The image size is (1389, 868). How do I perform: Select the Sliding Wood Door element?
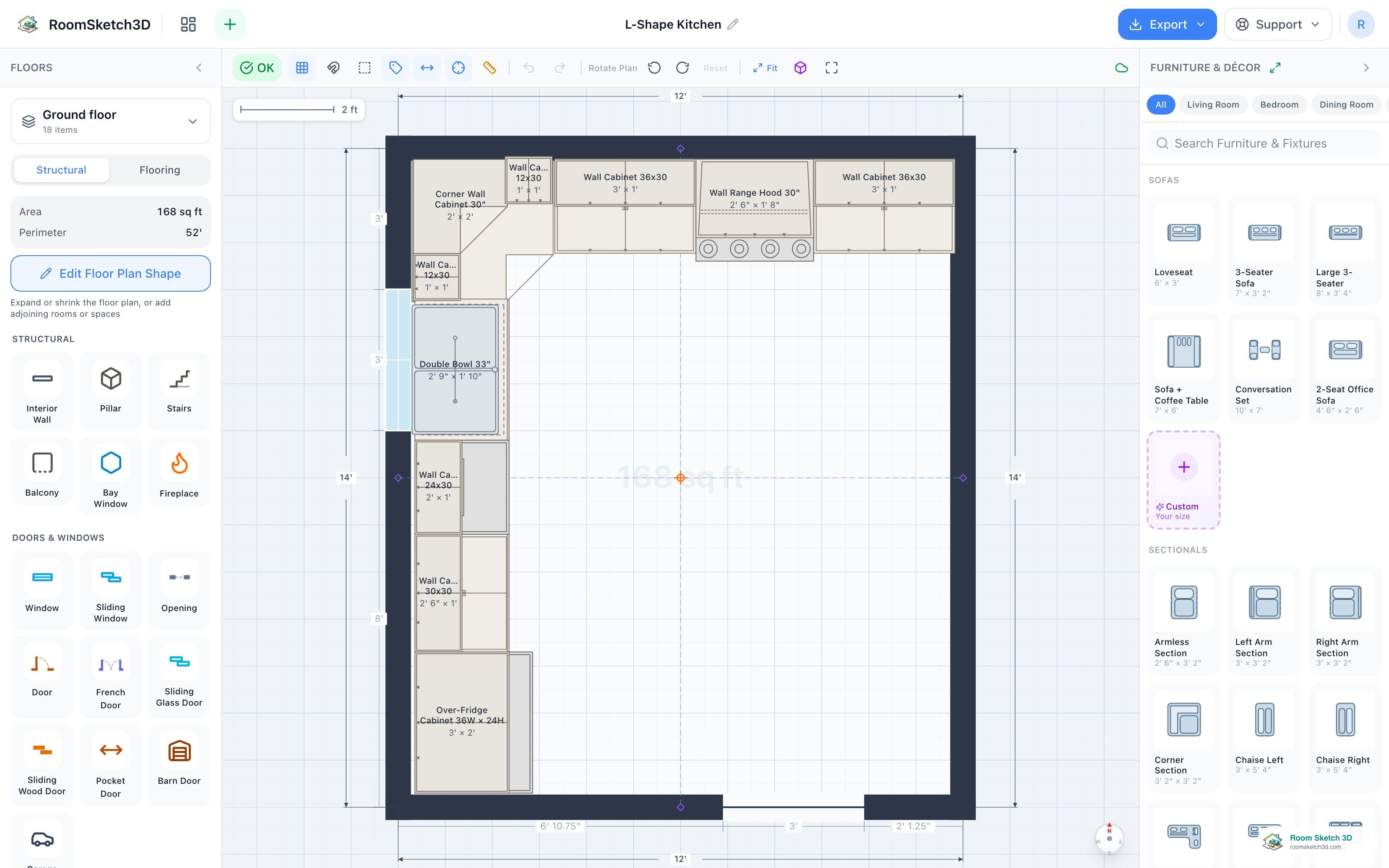42,765
